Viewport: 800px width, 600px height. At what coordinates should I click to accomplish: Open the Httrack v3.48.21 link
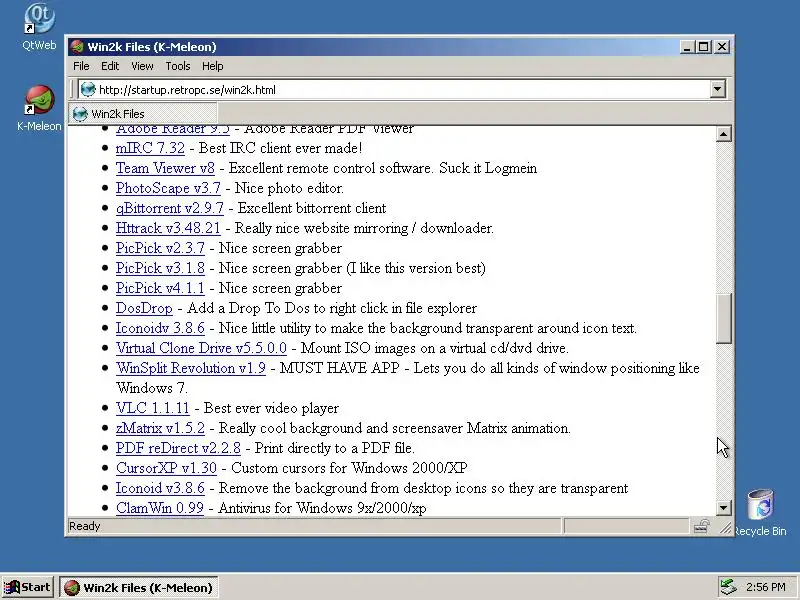[168, 228]
